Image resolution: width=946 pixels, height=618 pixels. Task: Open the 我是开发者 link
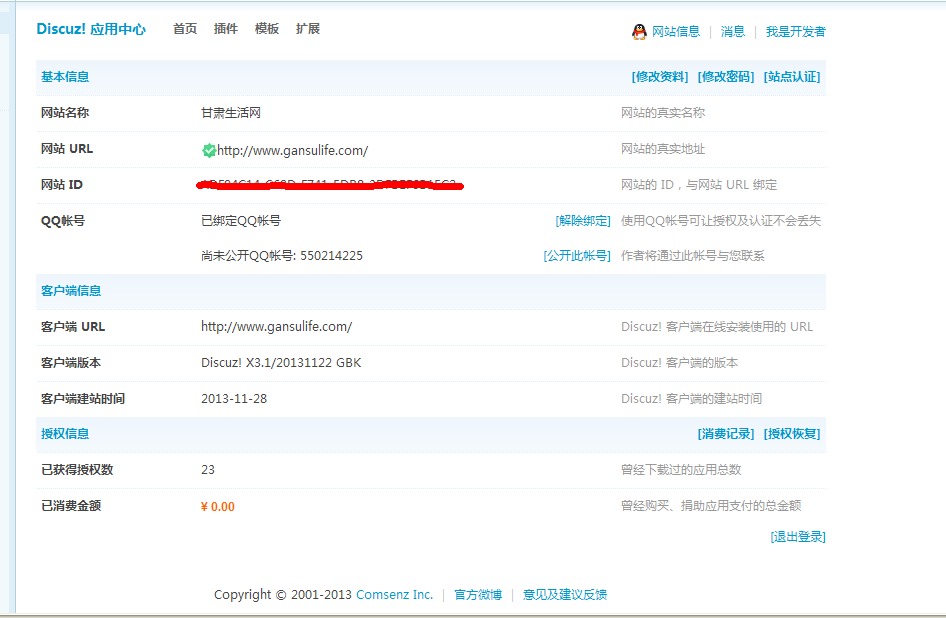point(796,31)
